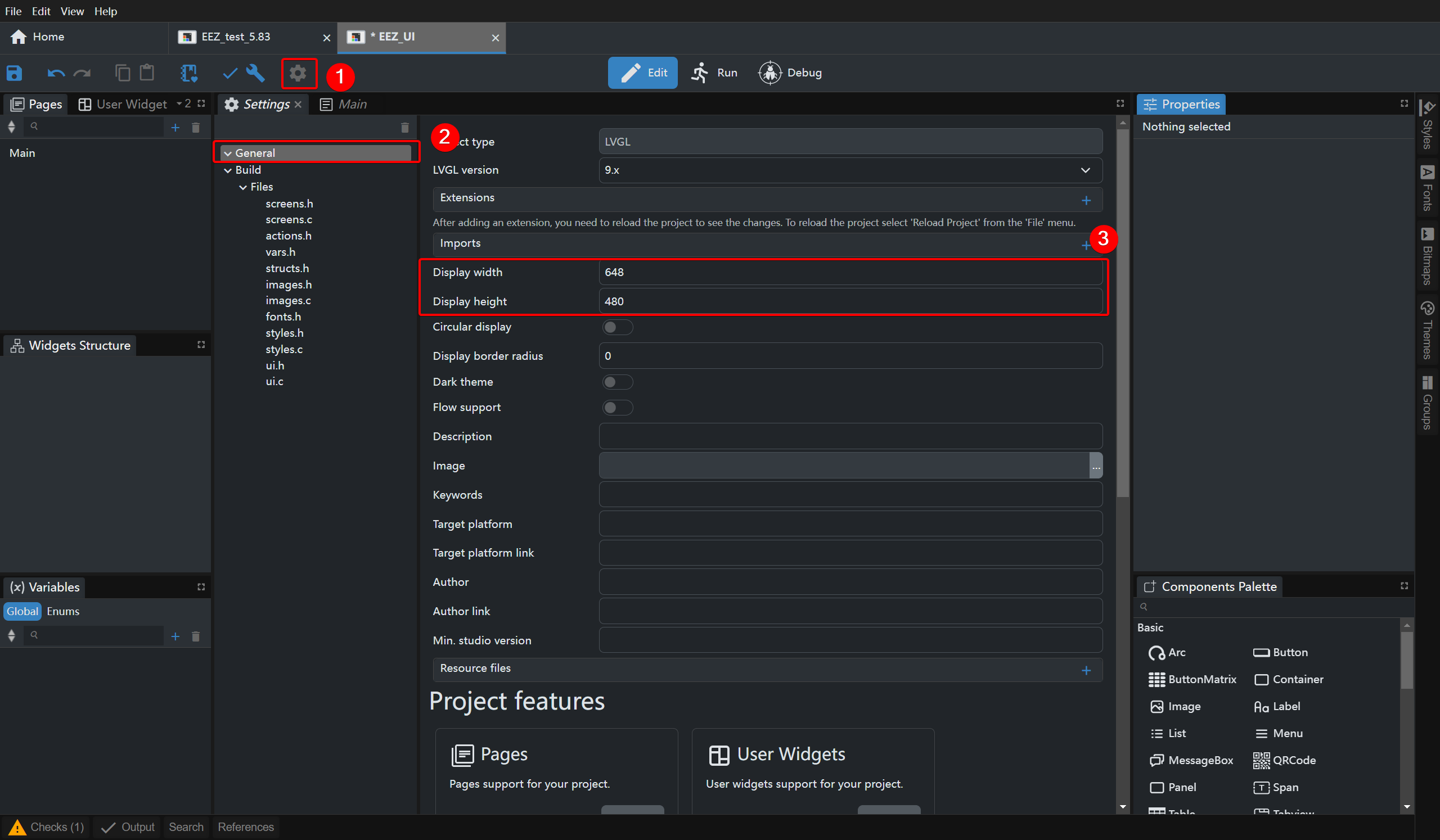
Task: Collapse the Build tree node
Action: pyautogui.click(x=228, y=170)
